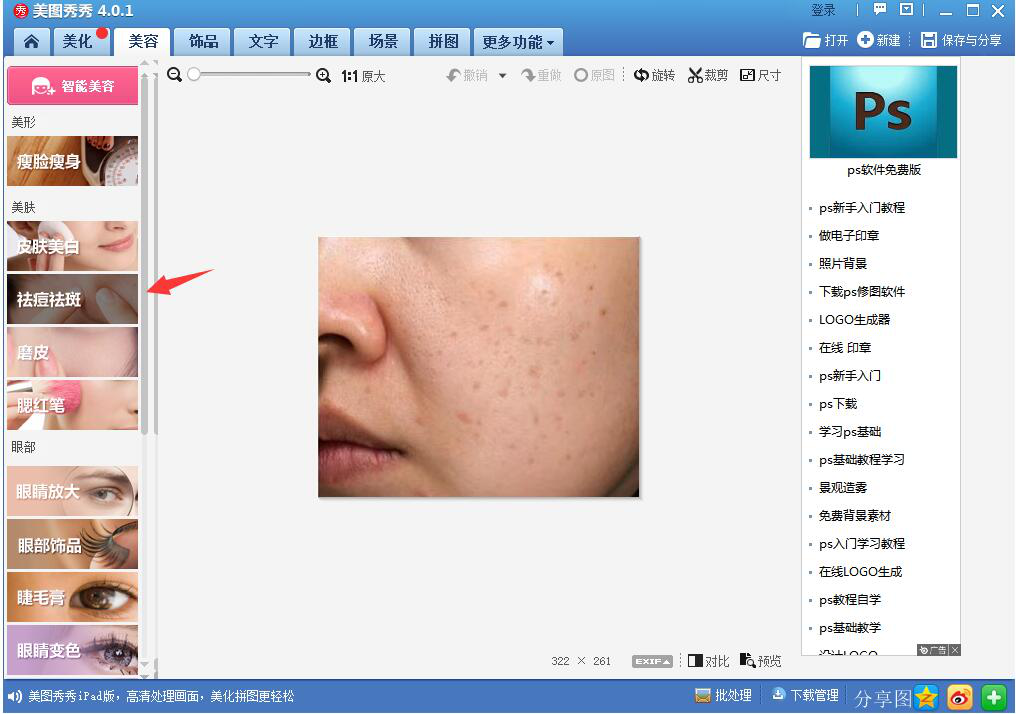Open the 裁剪 crop tool
1016x714 pixels.
(707, 74)
